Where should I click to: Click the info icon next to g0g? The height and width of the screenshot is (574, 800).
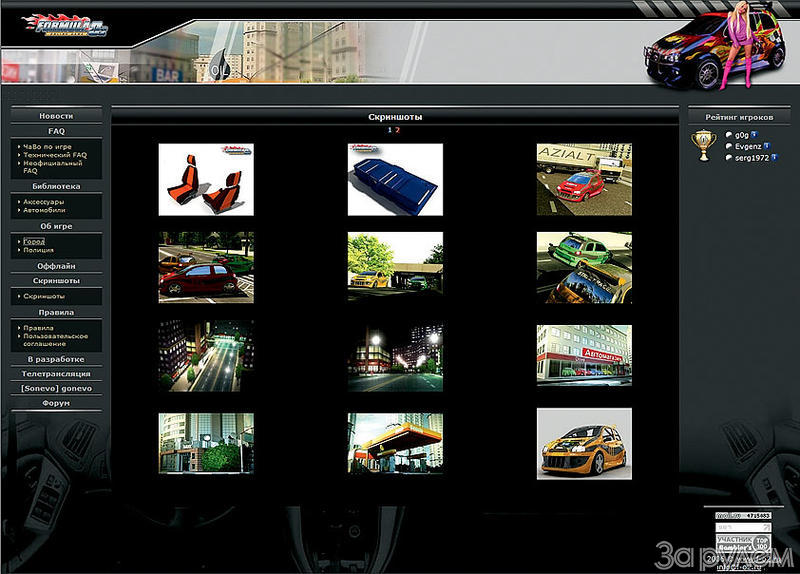click(x=754, y=134)
